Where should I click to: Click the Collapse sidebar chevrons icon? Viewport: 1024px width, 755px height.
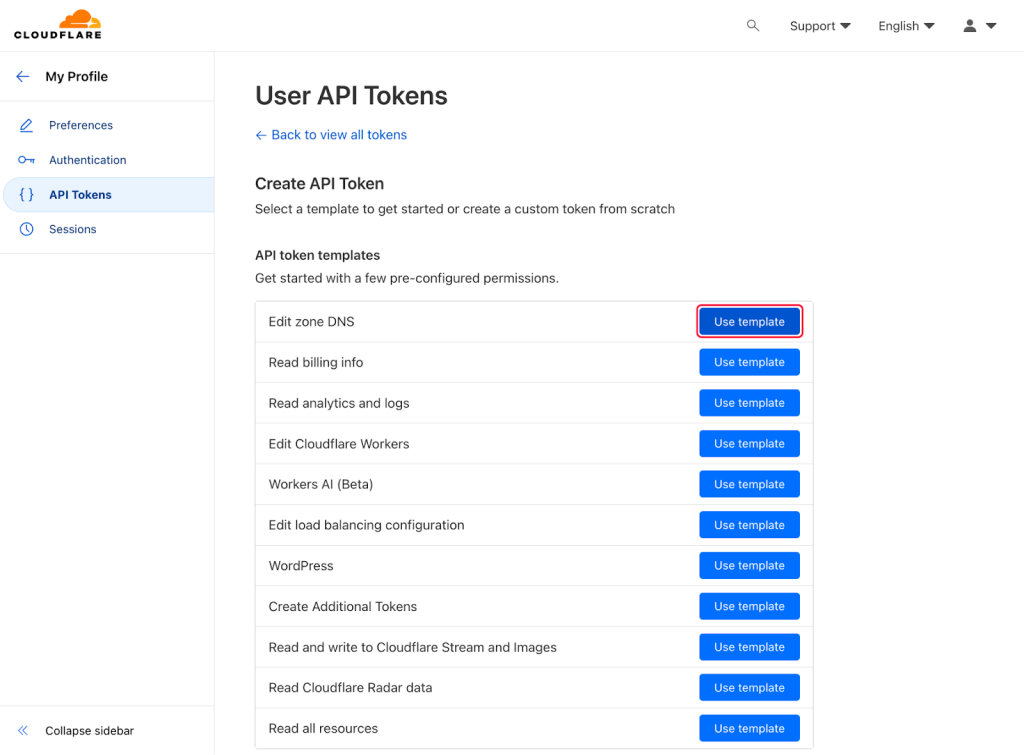coord(23,731)
